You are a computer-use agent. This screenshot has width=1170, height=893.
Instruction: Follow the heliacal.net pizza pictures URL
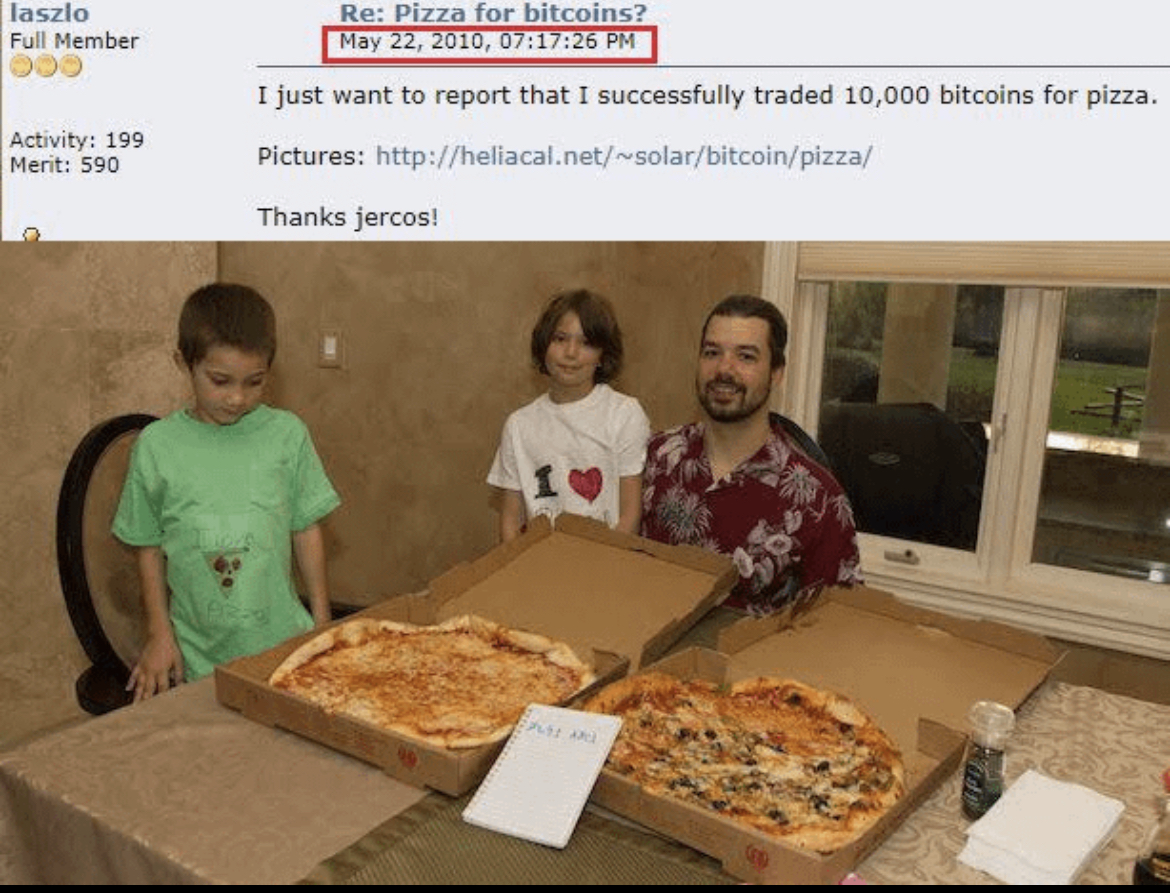[624, 156]
